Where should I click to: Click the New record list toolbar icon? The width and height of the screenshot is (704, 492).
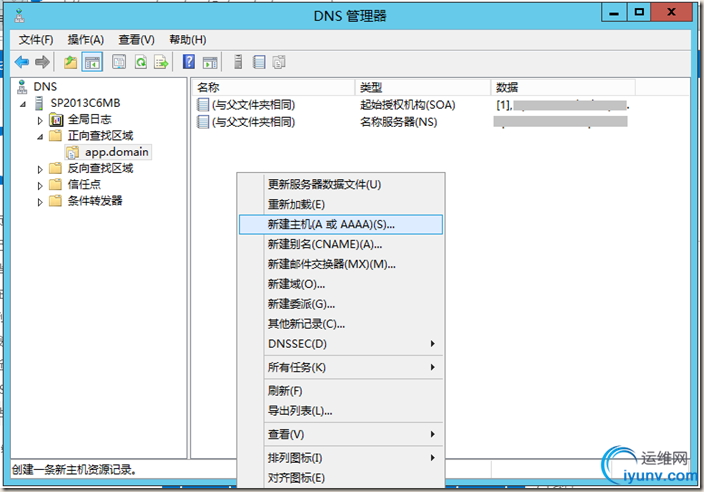pos(259,62)
